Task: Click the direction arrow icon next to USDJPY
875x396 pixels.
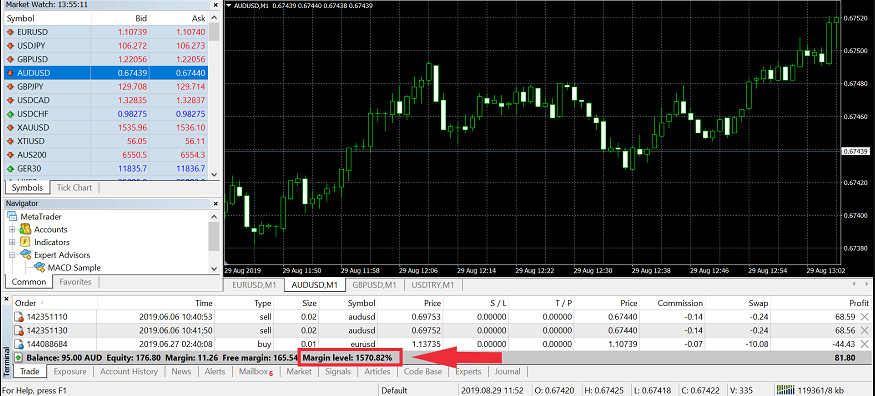Action: pyautogui.click(x=10, y=46)
